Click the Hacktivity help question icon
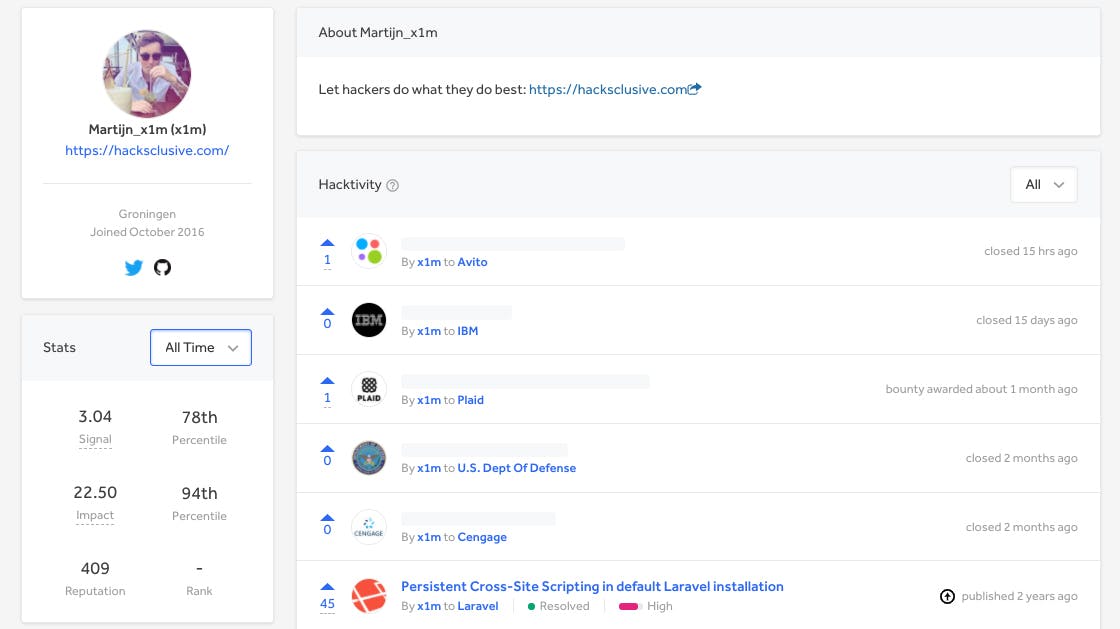Viewport: 1120px width, 629px height. pyautogui.click(x=393, y=185)
